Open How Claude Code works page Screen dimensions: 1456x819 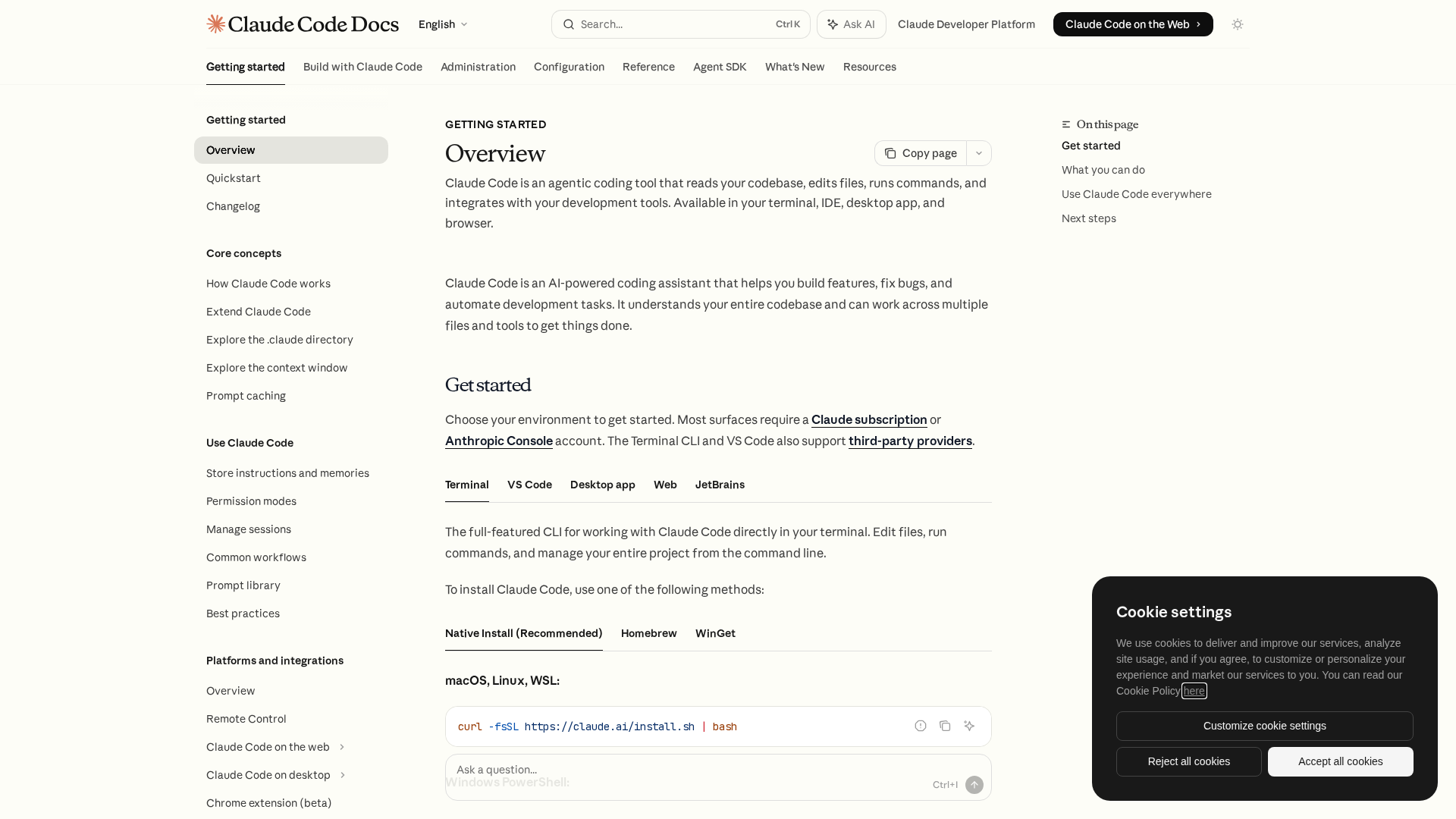[x=291, y=284]
